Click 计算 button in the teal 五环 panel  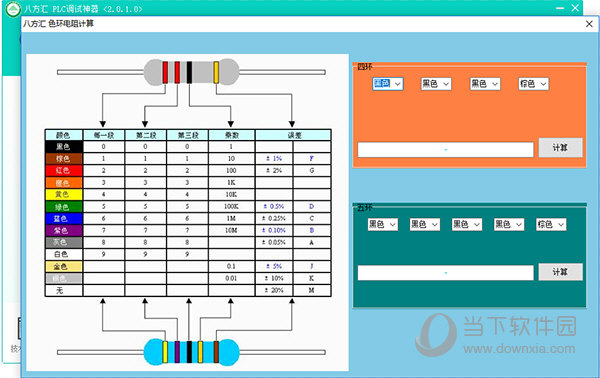[x=561, y=272]
